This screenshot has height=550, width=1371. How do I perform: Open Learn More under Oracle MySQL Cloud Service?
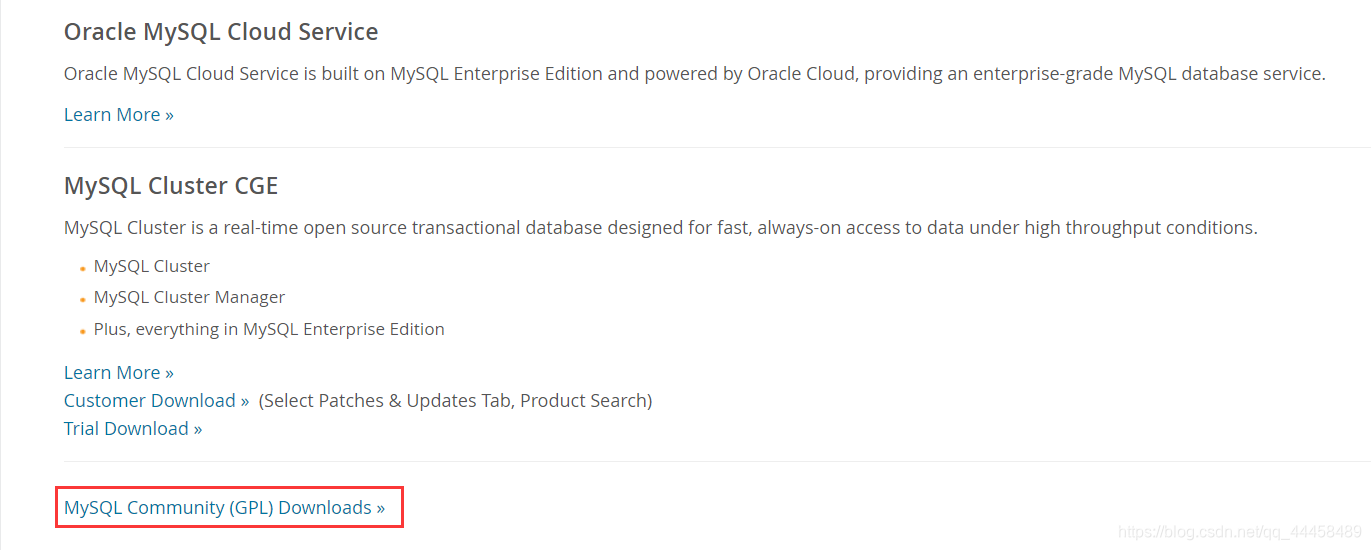118,115
